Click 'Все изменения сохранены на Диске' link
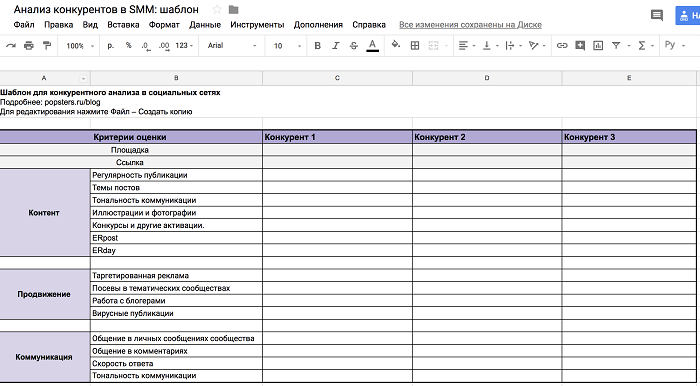Screen dimensions: 700x386 470,25
